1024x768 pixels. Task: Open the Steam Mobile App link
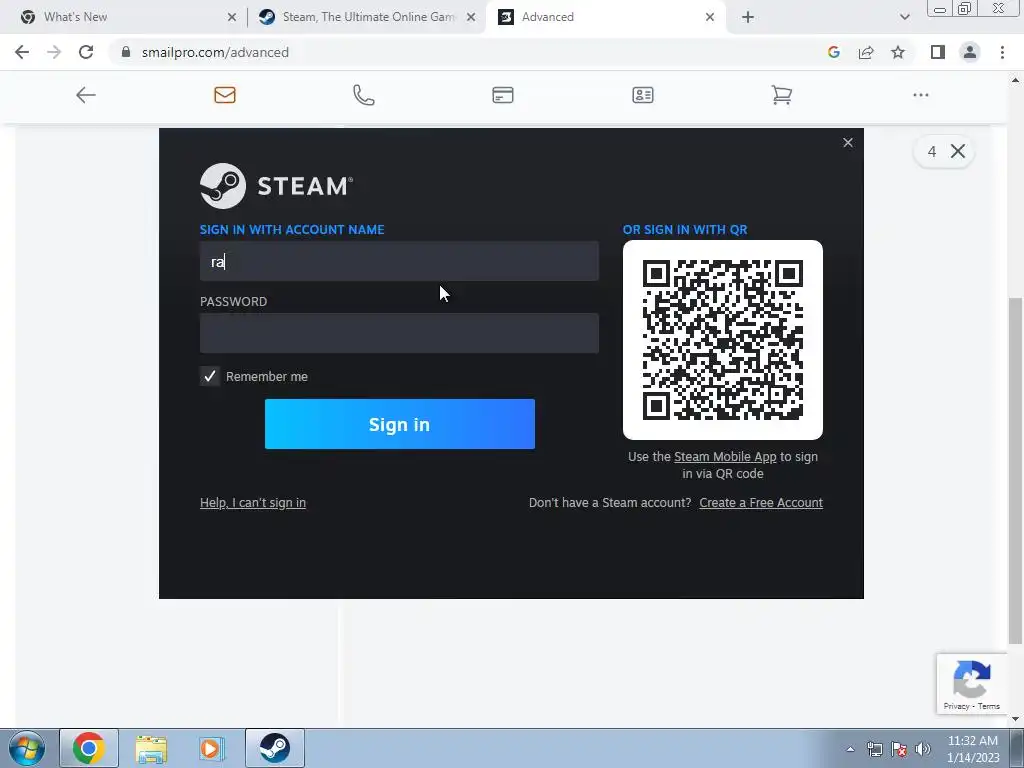point(725,456)
